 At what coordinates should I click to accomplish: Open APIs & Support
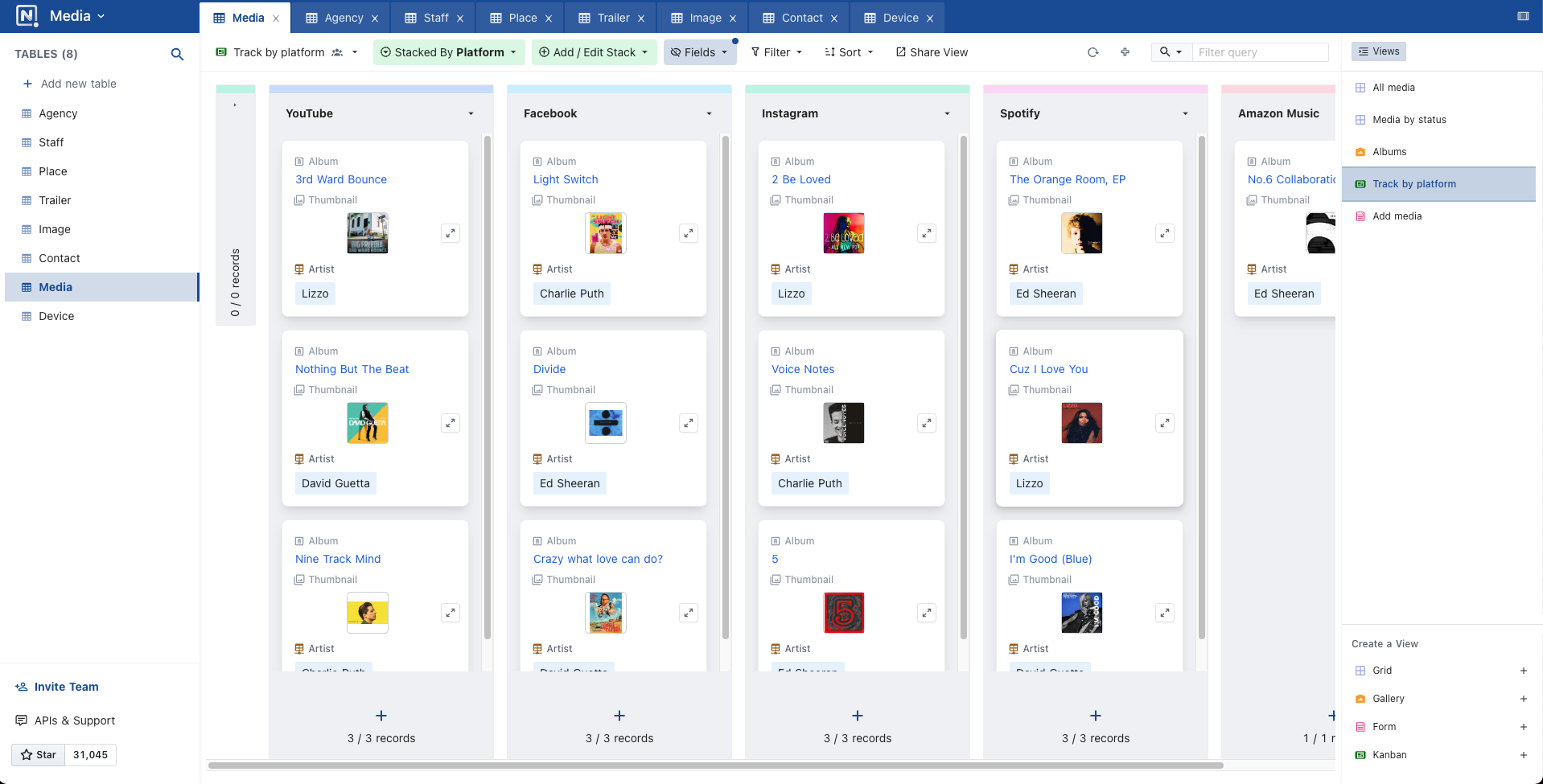click(x=65, y=720)
